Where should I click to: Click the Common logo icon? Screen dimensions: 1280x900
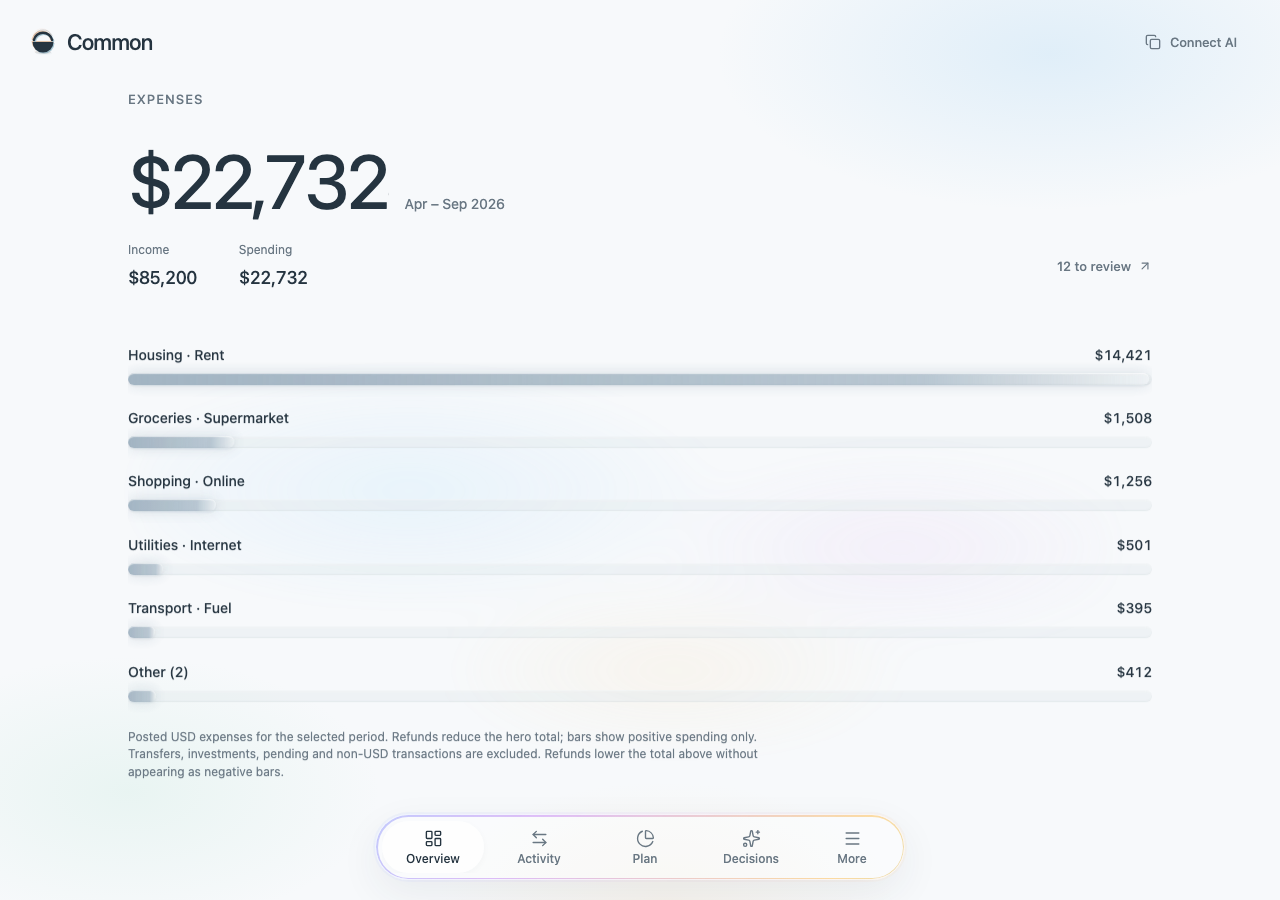click(x=43, y=42)
